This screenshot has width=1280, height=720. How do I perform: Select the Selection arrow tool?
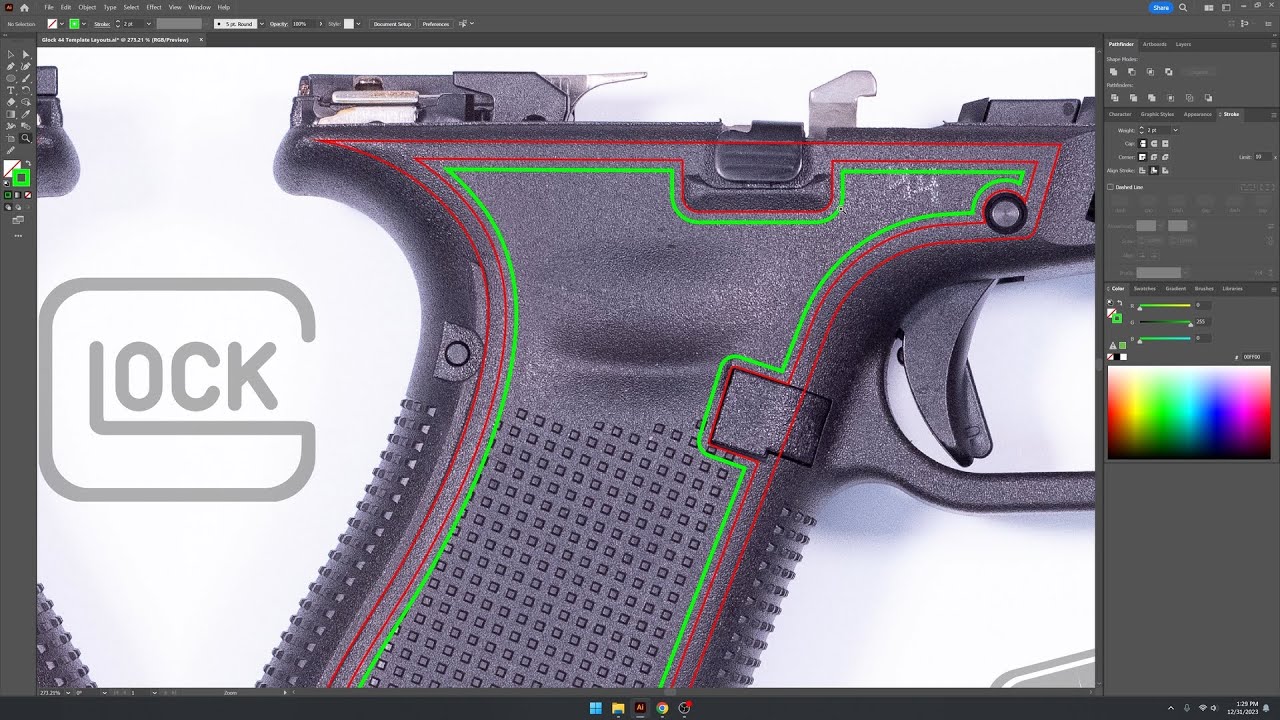[x=11, y=54]
